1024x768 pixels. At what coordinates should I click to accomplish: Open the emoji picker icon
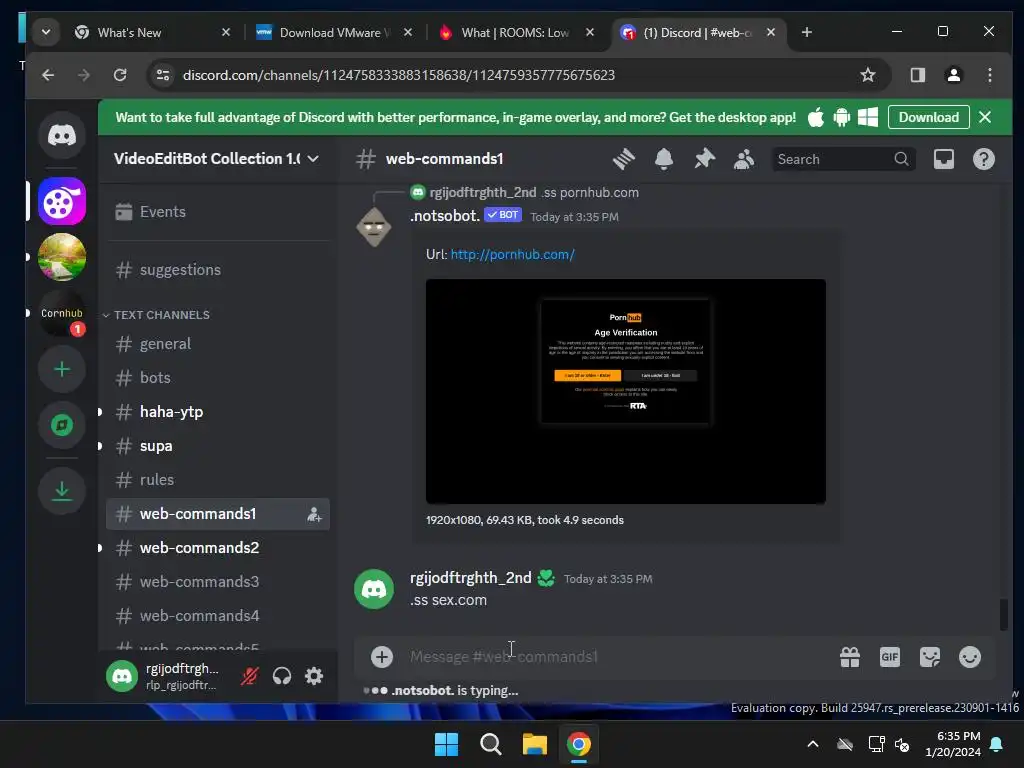point(970,656)
